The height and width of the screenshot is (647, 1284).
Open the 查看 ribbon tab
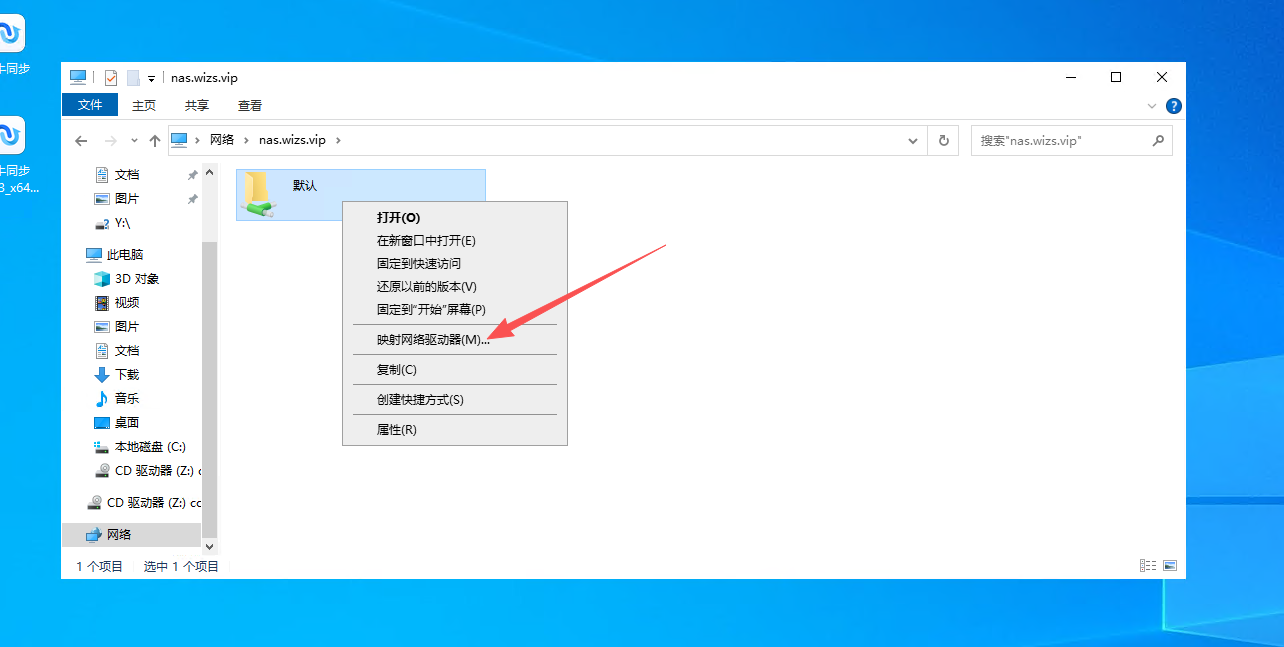click(x=249, y=105)
